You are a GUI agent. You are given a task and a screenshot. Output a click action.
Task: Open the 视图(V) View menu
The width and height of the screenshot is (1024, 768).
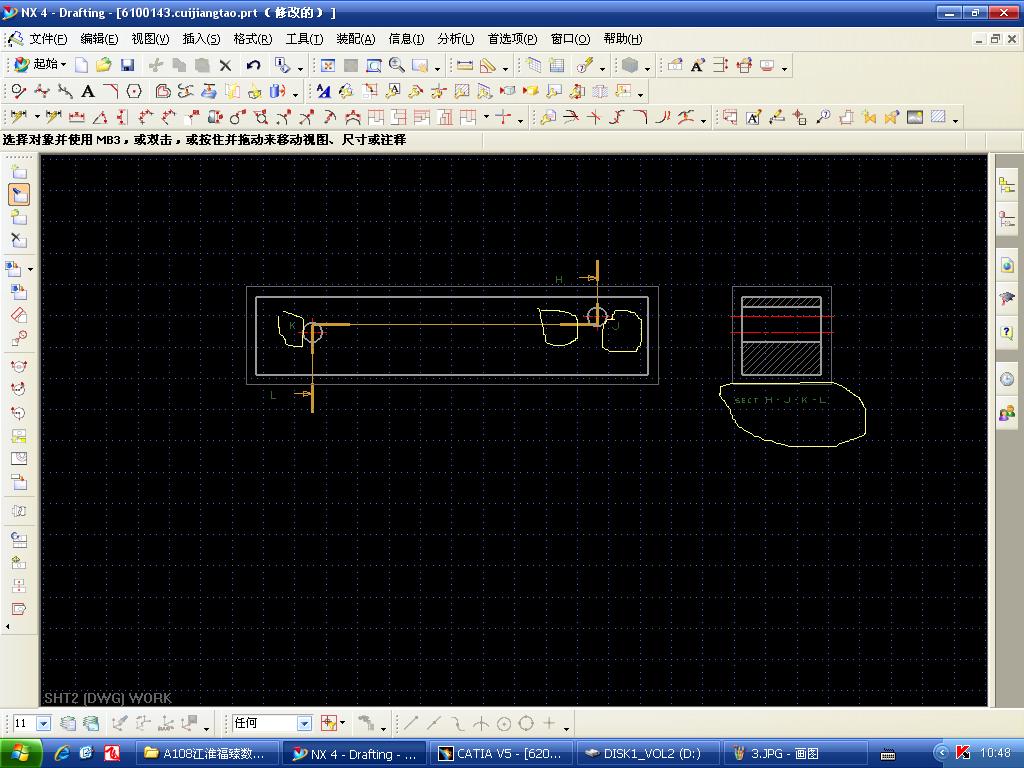[150, 39]
